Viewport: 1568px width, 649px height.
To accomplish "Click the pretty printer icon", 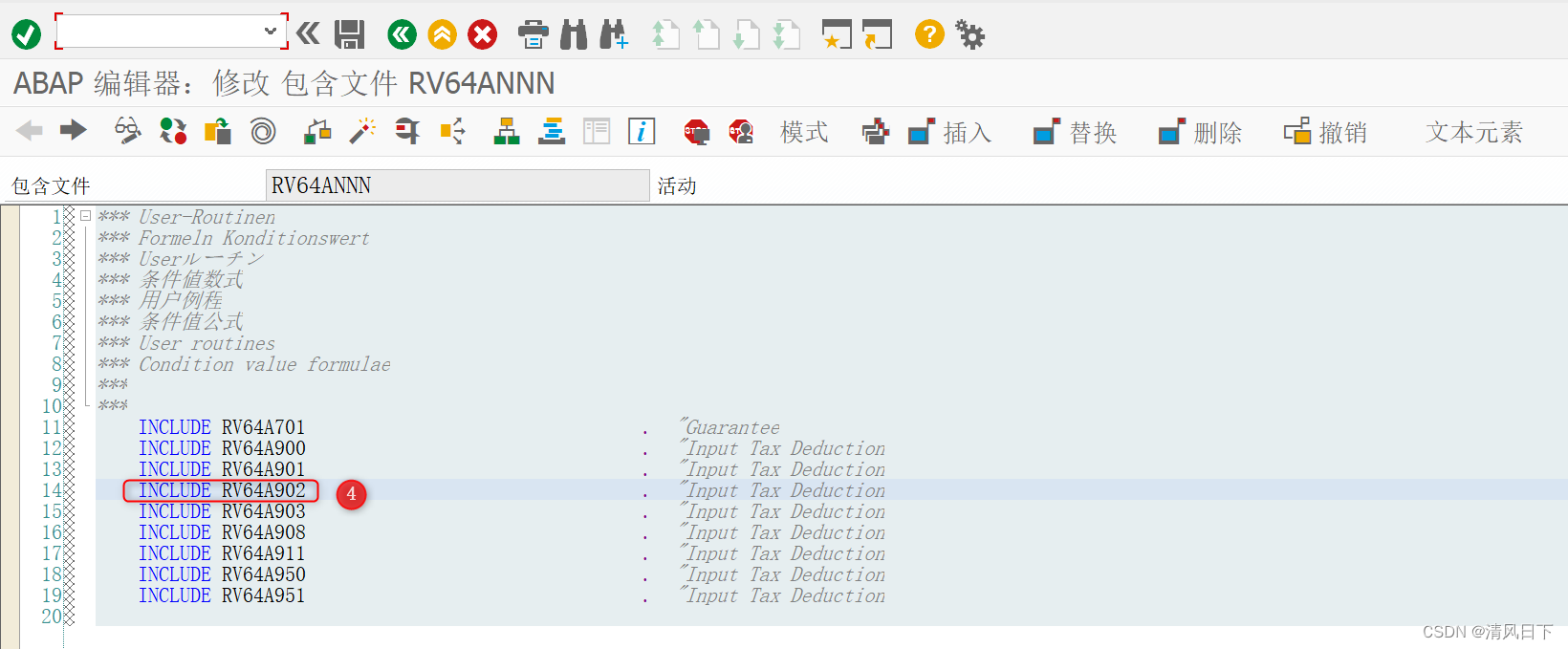I will pos(875,132).
